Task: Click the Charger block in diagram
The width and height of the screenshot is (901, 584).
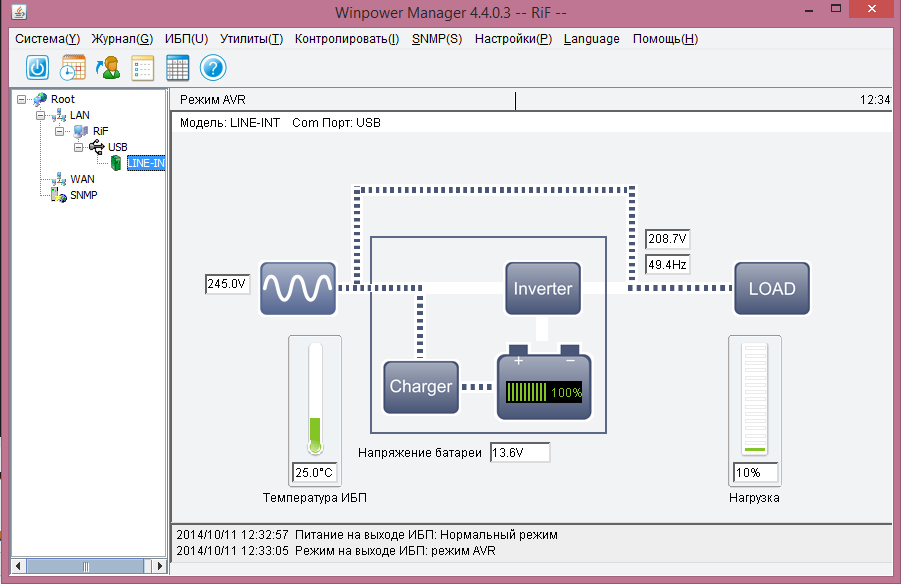Action: click(x=421, y=387)
